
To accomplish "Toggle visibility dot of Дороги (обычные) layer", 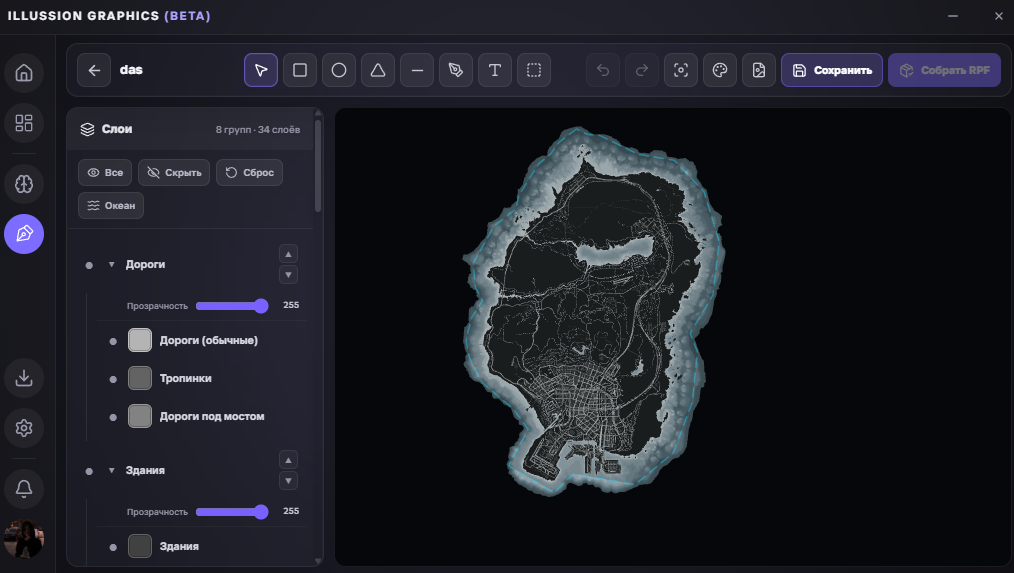I will point(113,341).
